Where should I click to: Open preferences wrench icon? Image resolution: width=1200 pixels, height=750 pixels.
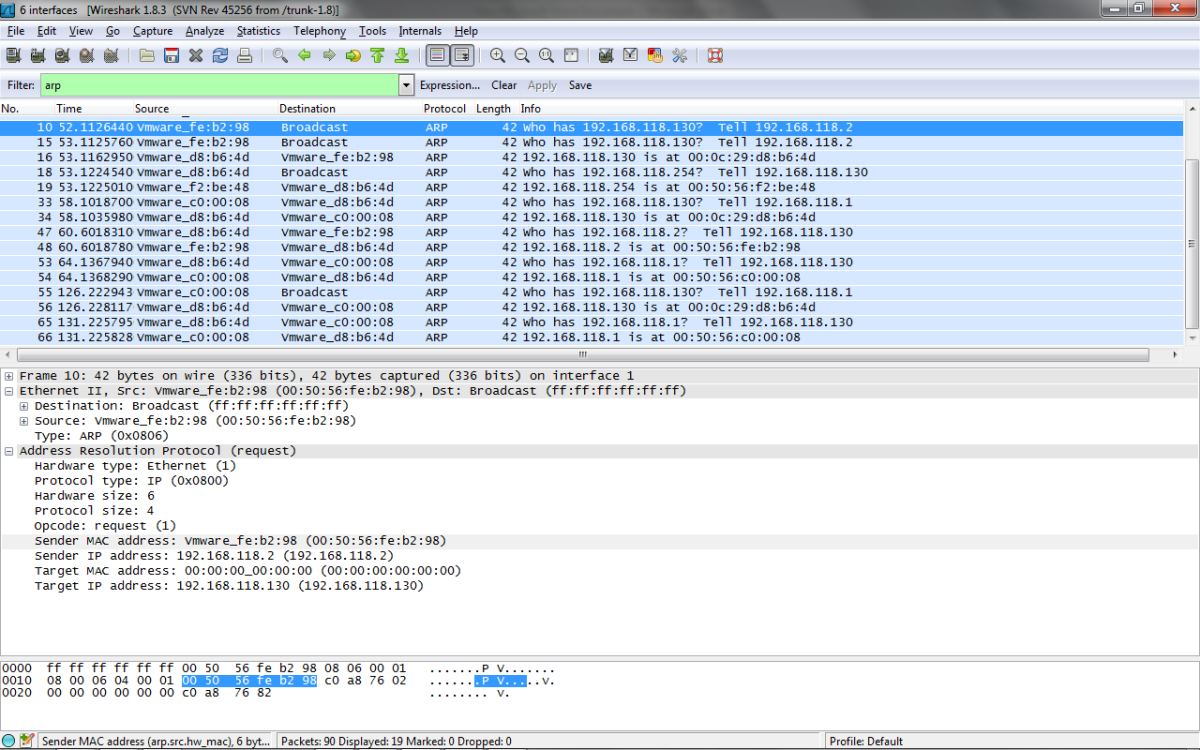click(679, 56)
